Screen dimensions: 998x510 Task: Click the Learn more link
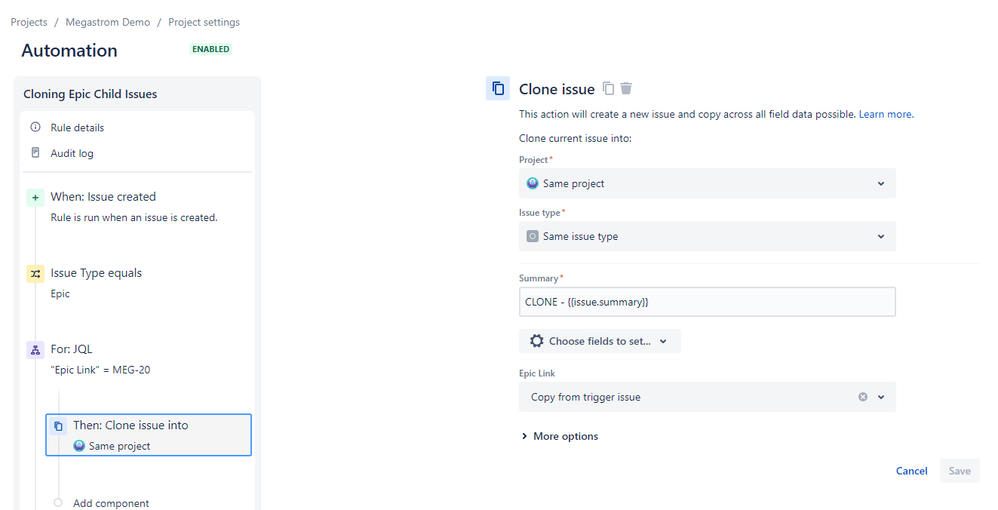886,114
